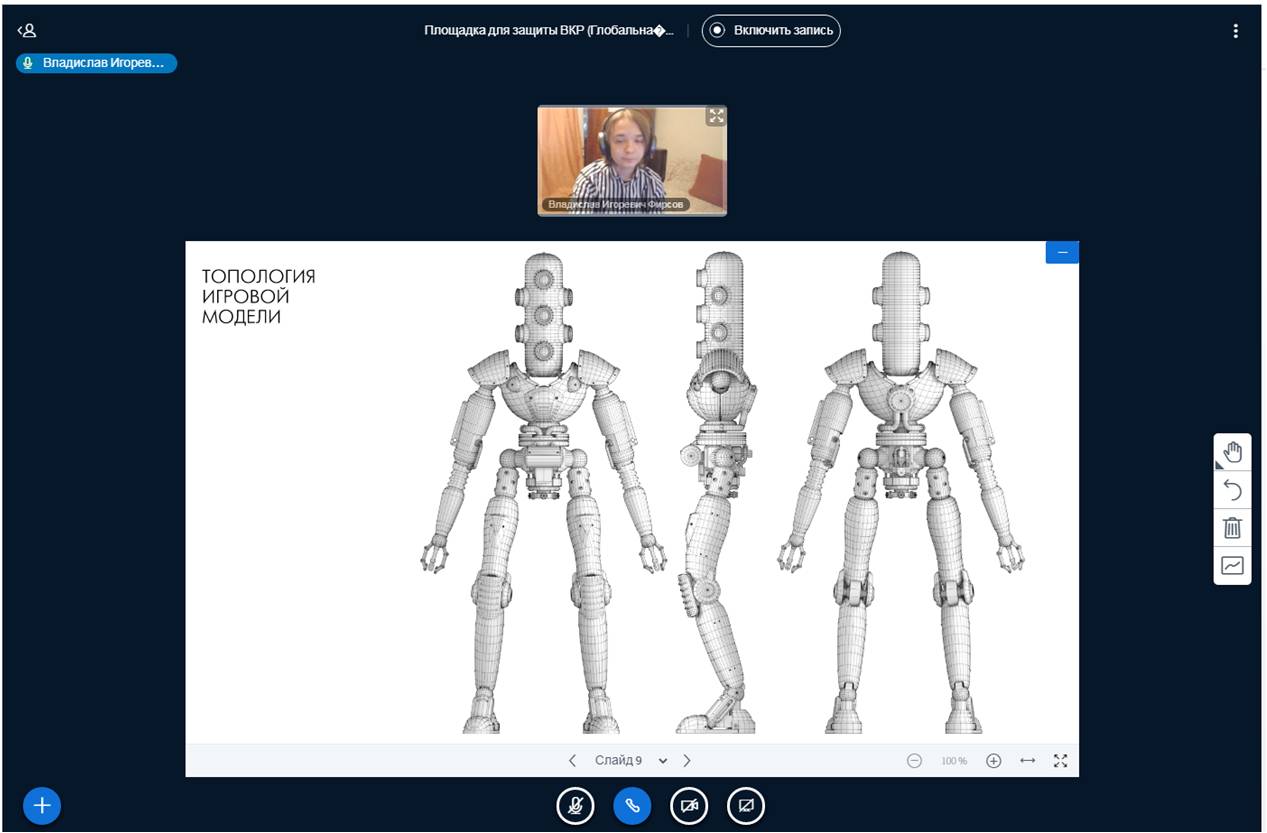This screenshot has width=1267, height=833.
Task: Turn on multi-user whiteboard mode
Action: [1232, 566]
